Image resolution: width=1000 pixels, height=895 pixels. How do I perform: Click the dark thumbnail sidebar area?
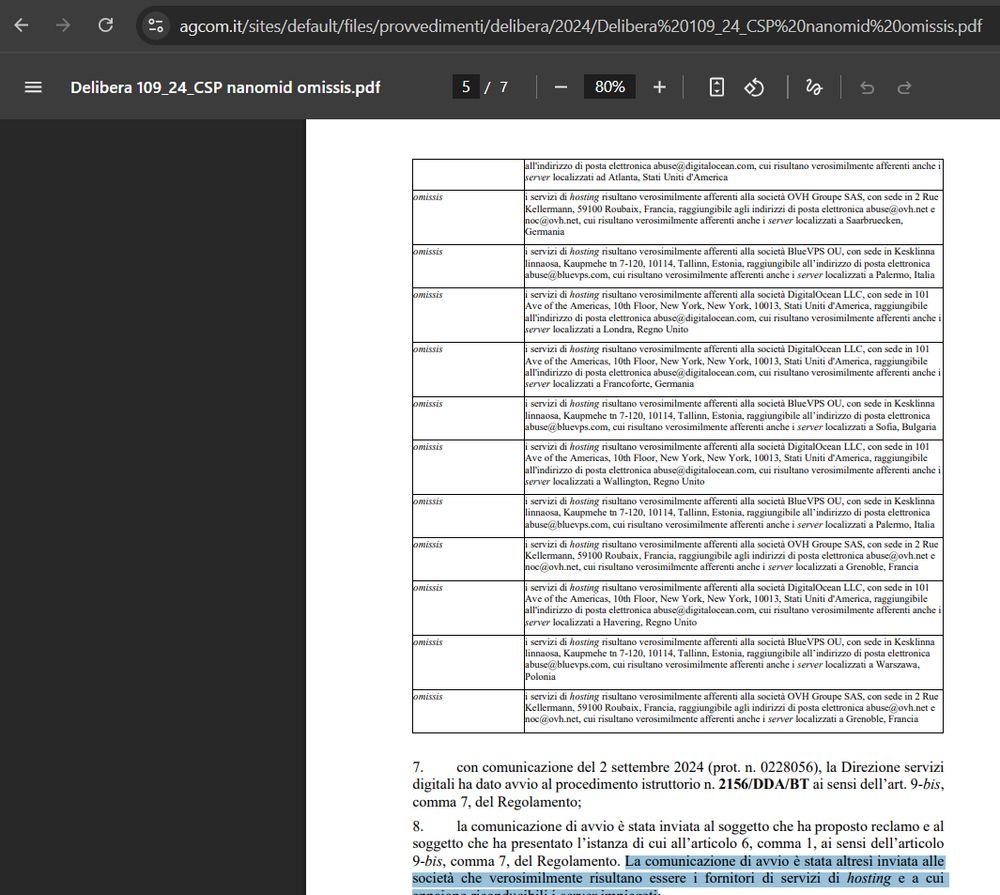click(x=150, y=500)
